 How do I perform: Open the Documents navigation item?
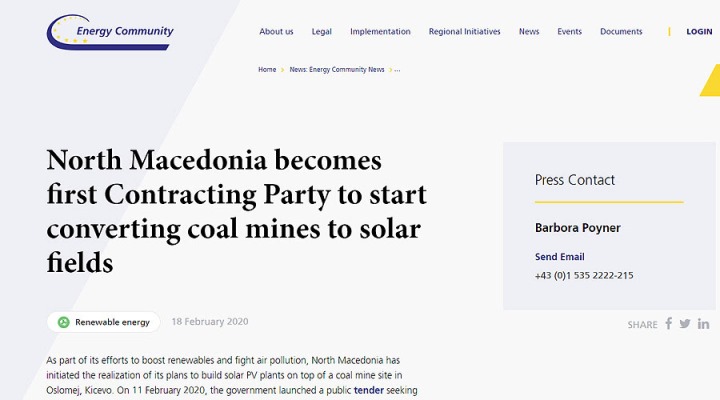click(x=621, y=32)
